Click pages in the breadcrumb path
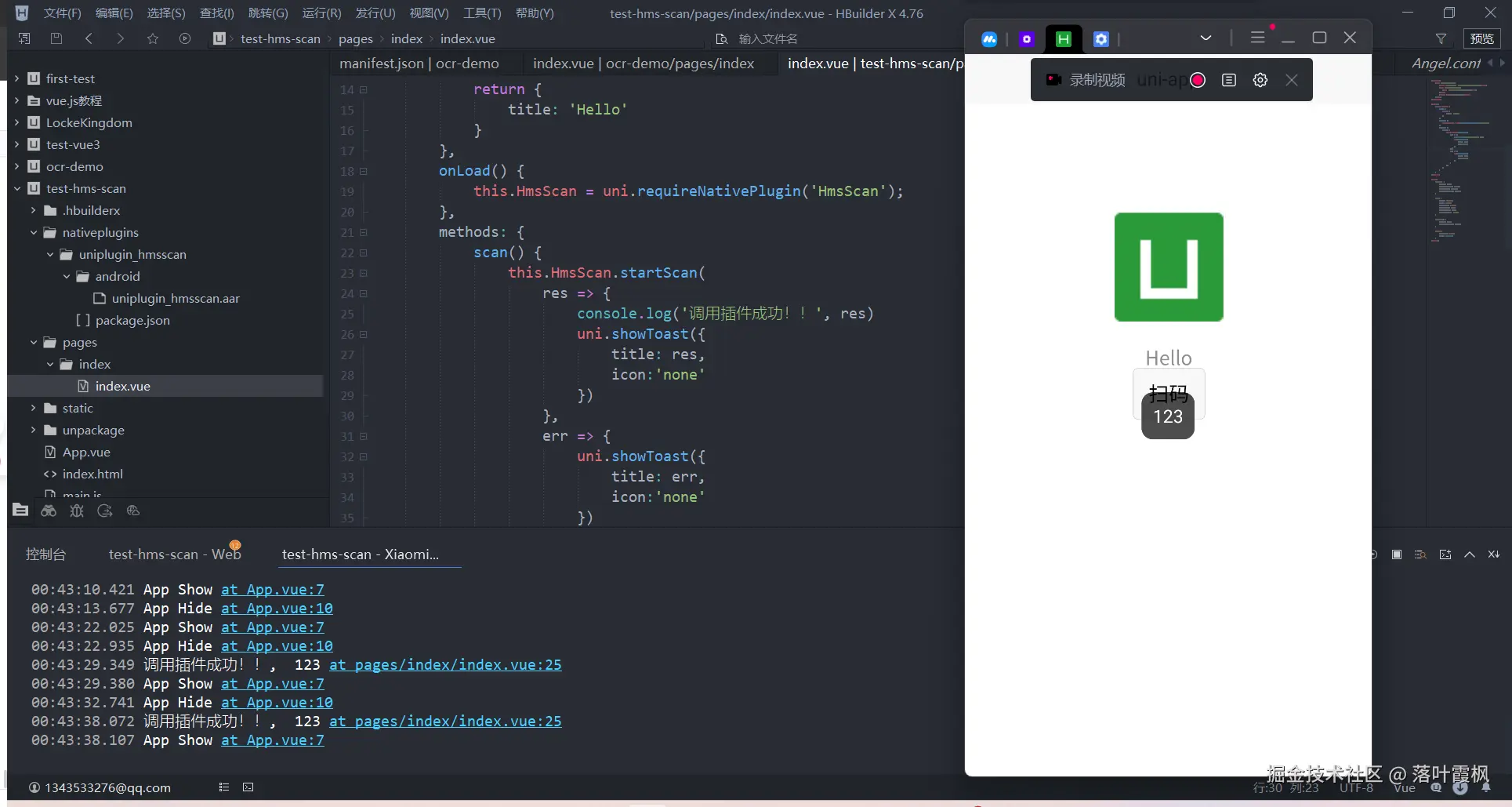 tap(356, 38)
